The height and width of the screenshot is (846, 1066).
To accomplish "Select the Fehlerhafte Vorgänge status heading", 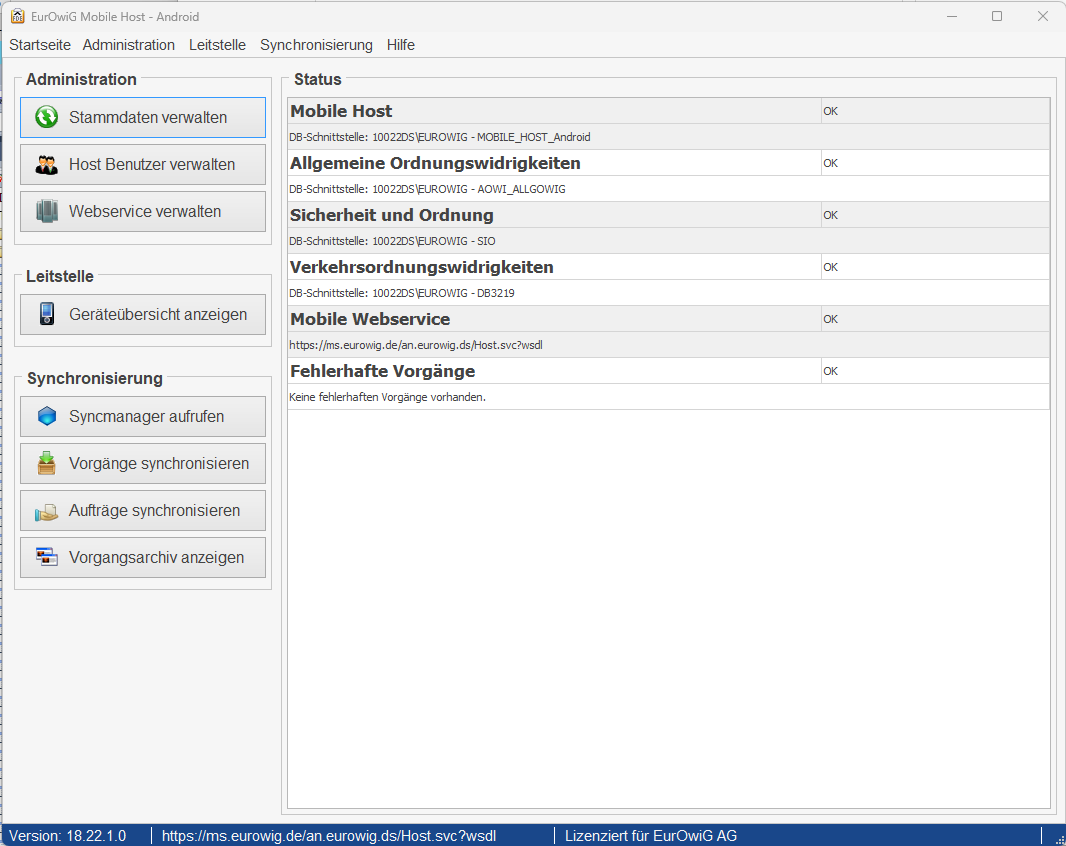I will pos(382,371).
